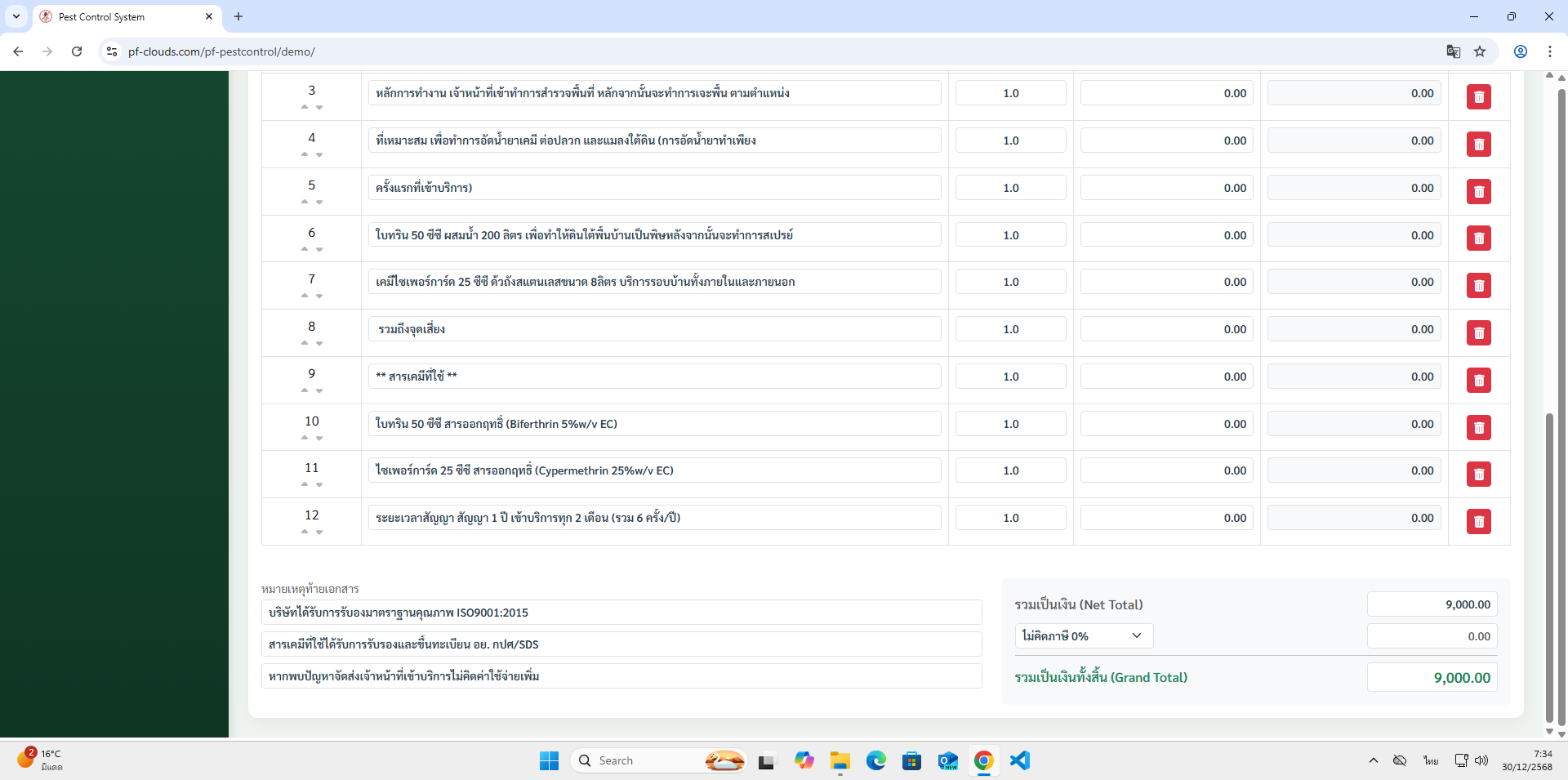
Task: Switch to the Pest Control System tab
Action: click(x=122, y=16)
